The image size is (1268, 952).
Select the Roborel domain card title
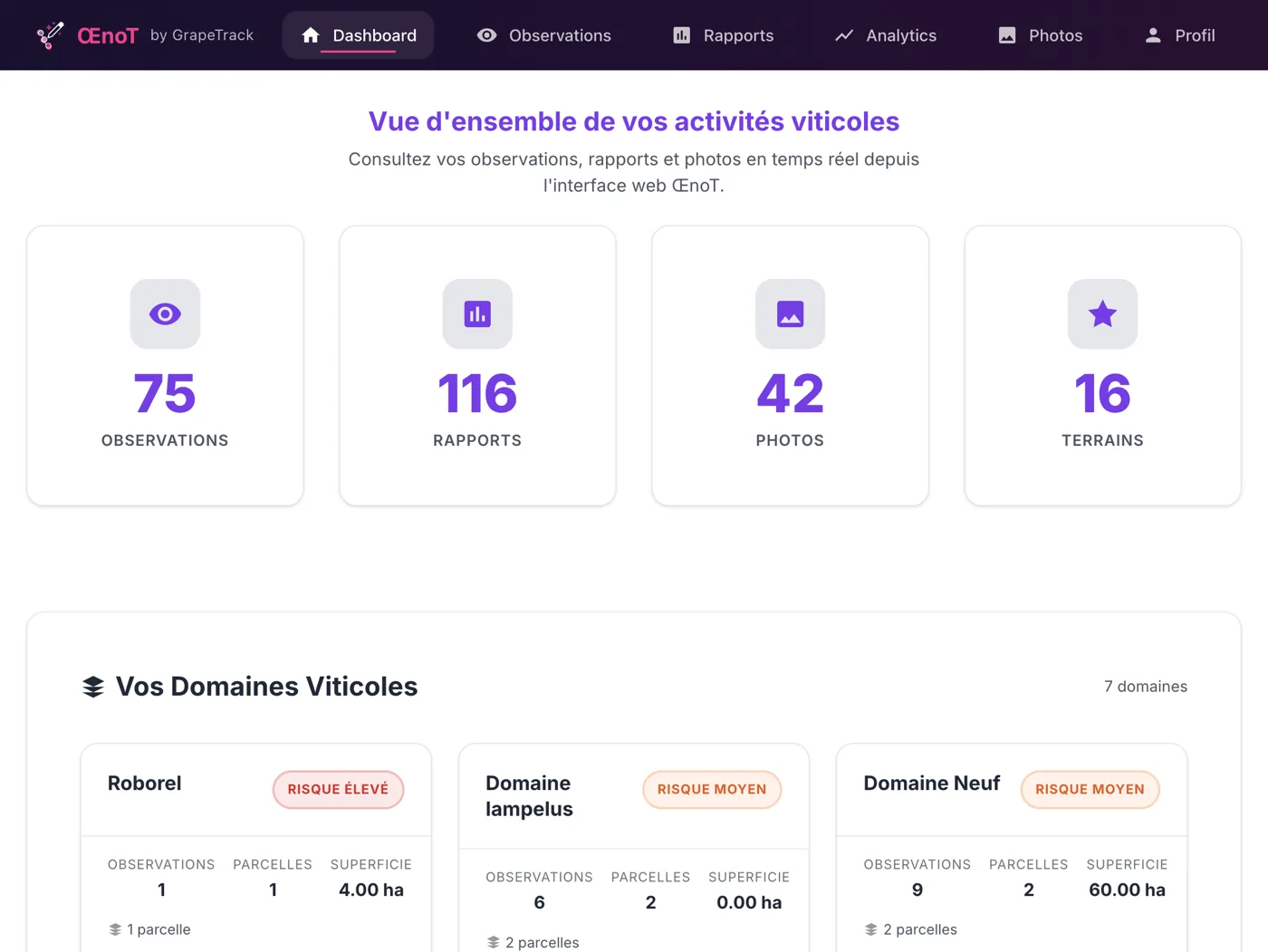coord(145,784)
